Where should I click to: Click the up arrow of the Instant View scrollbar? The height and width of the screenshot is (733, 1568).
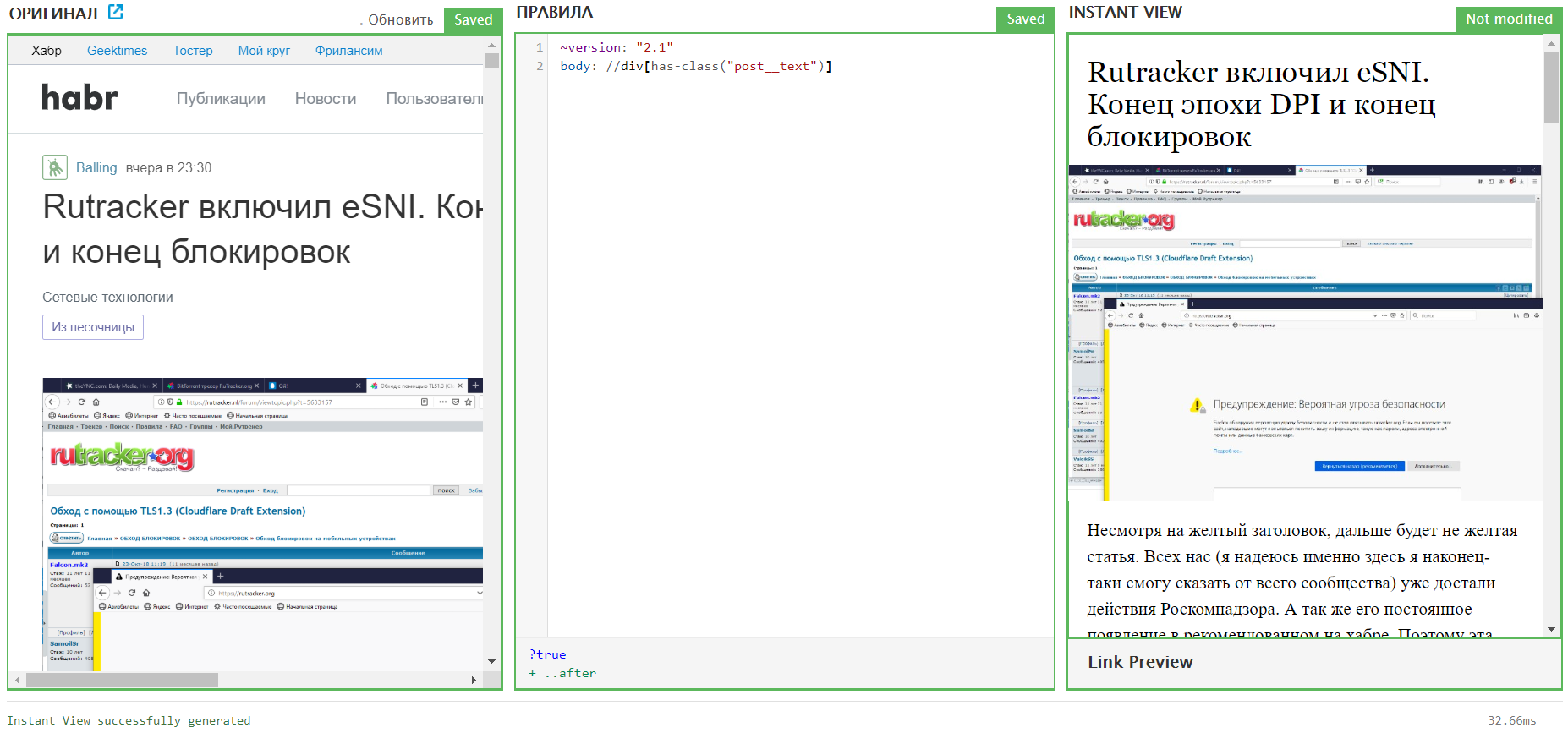pyautogui.click(x=1551, y=42)
